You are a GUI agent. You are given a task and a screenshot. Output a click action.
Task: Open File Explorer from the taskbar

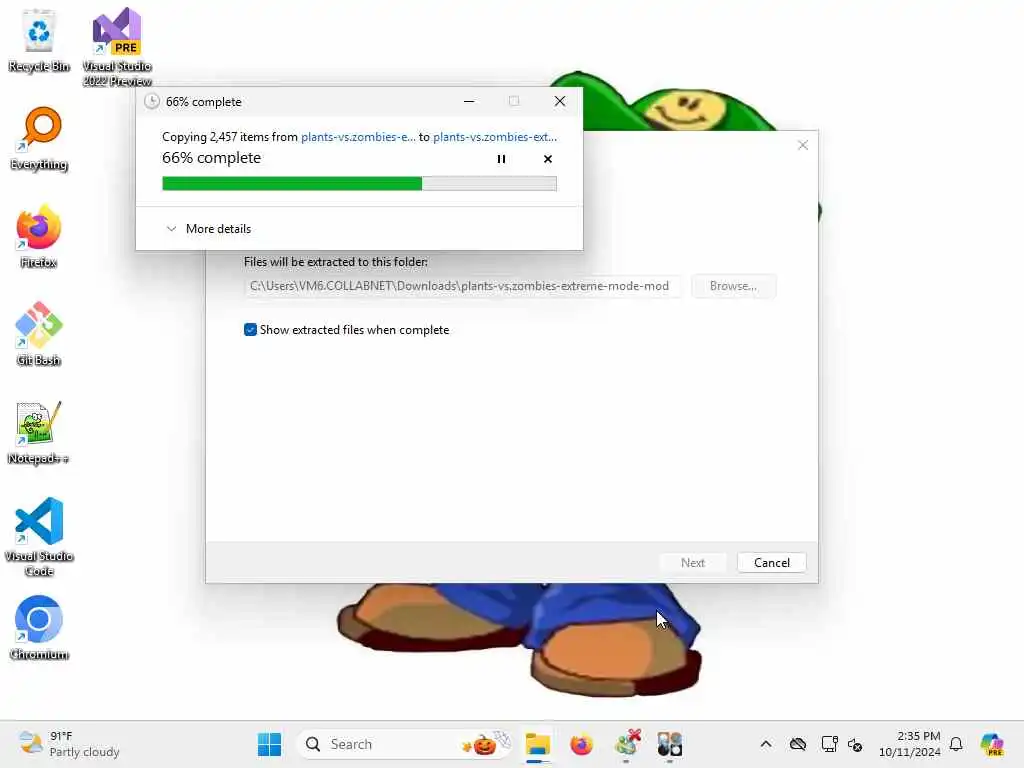(x=538, y=744)
